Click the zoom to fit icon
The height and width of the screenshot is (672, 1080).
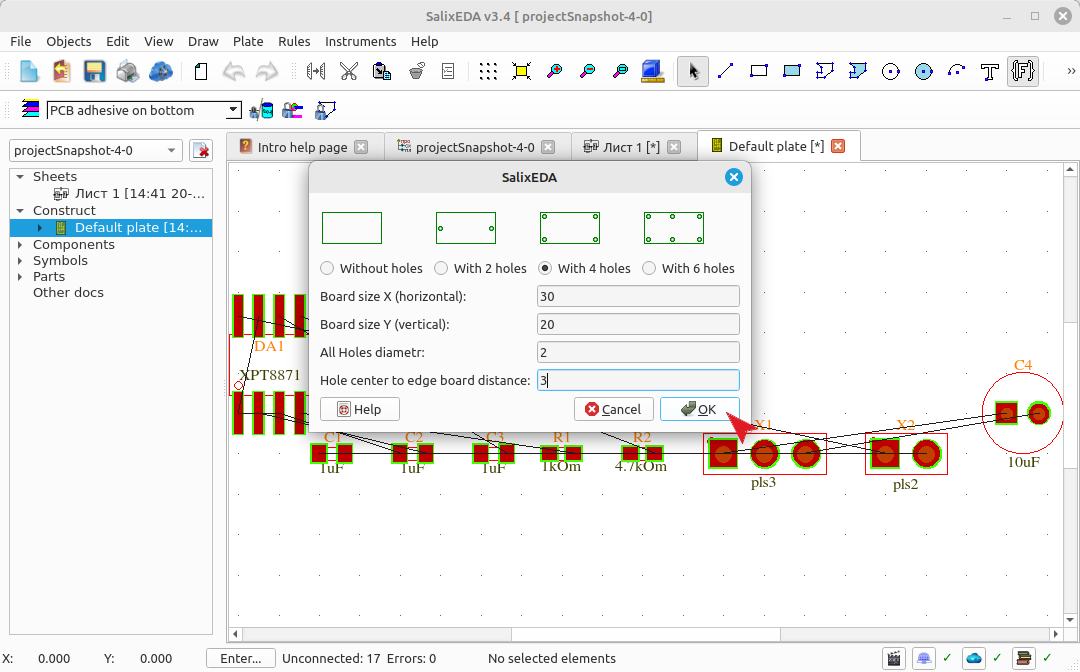point(521,71)
